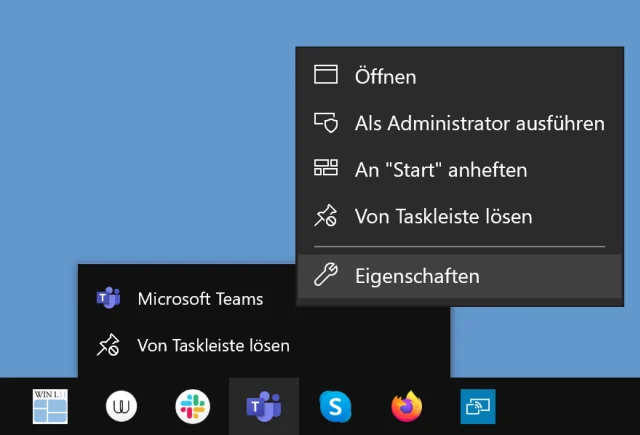Open Eigenschaften from the context menu

[460, 276]
